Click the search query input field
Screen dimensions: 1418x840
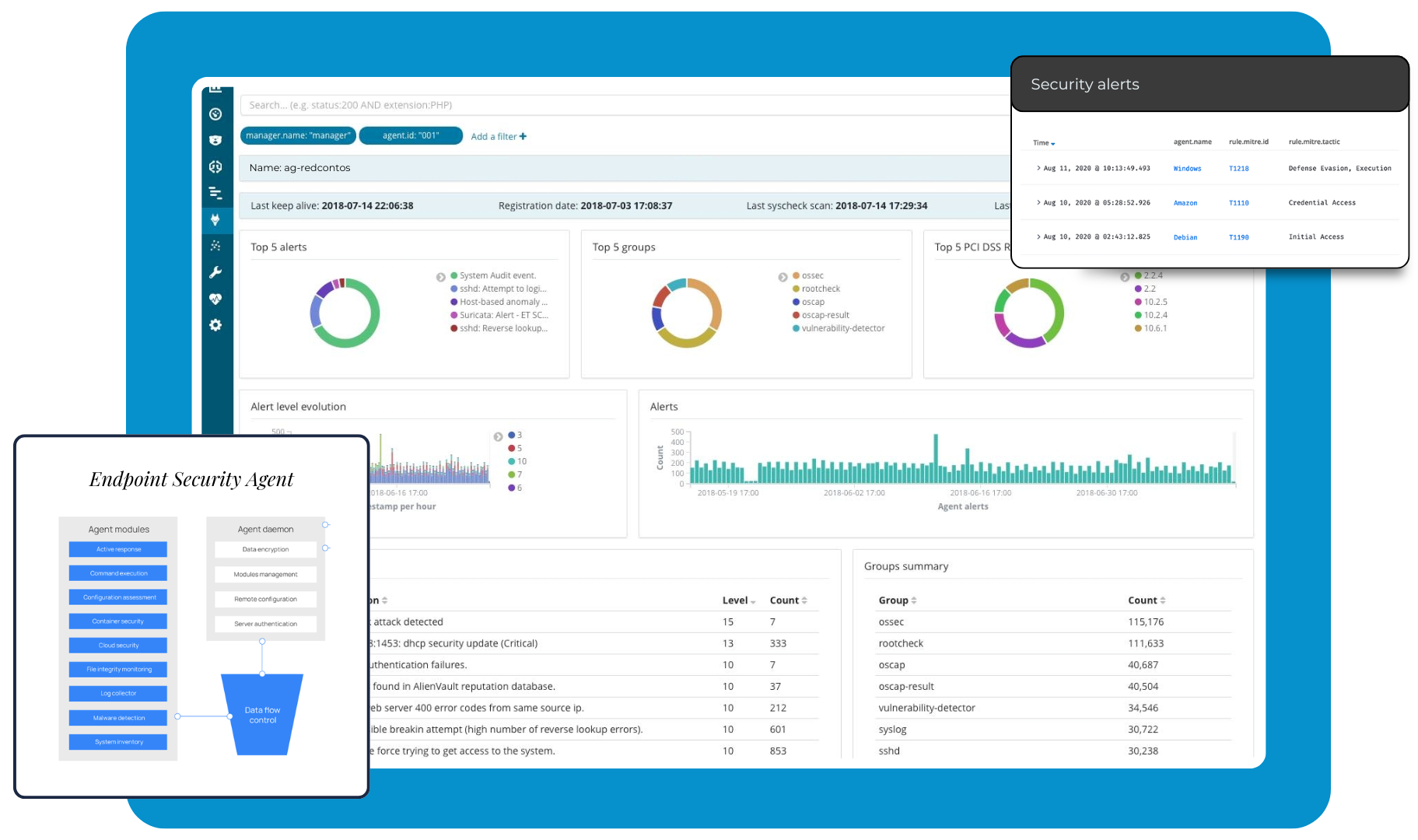pos(625,105)
